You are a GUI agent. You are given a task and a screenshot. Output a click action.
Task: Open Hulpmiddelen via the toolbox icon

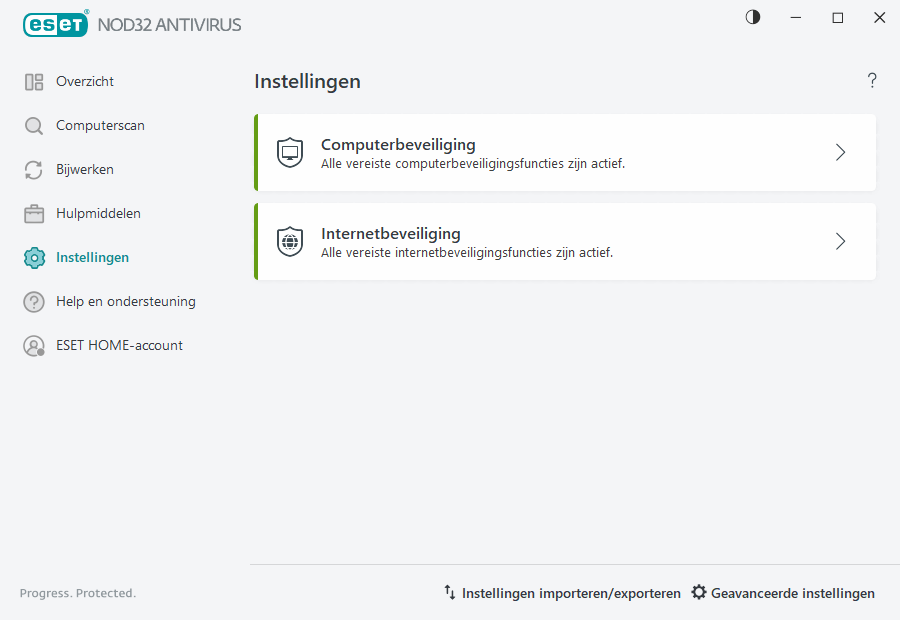coord(34,213)
